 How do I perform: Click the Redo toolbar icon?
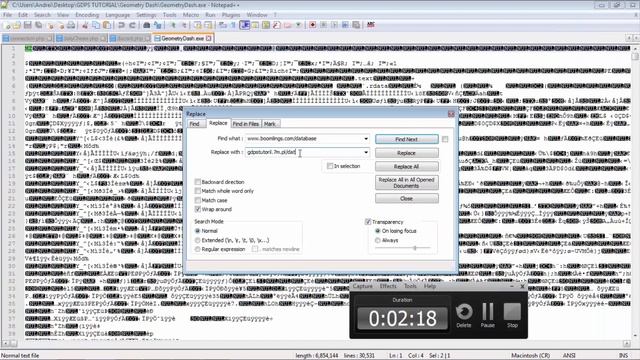132,25
